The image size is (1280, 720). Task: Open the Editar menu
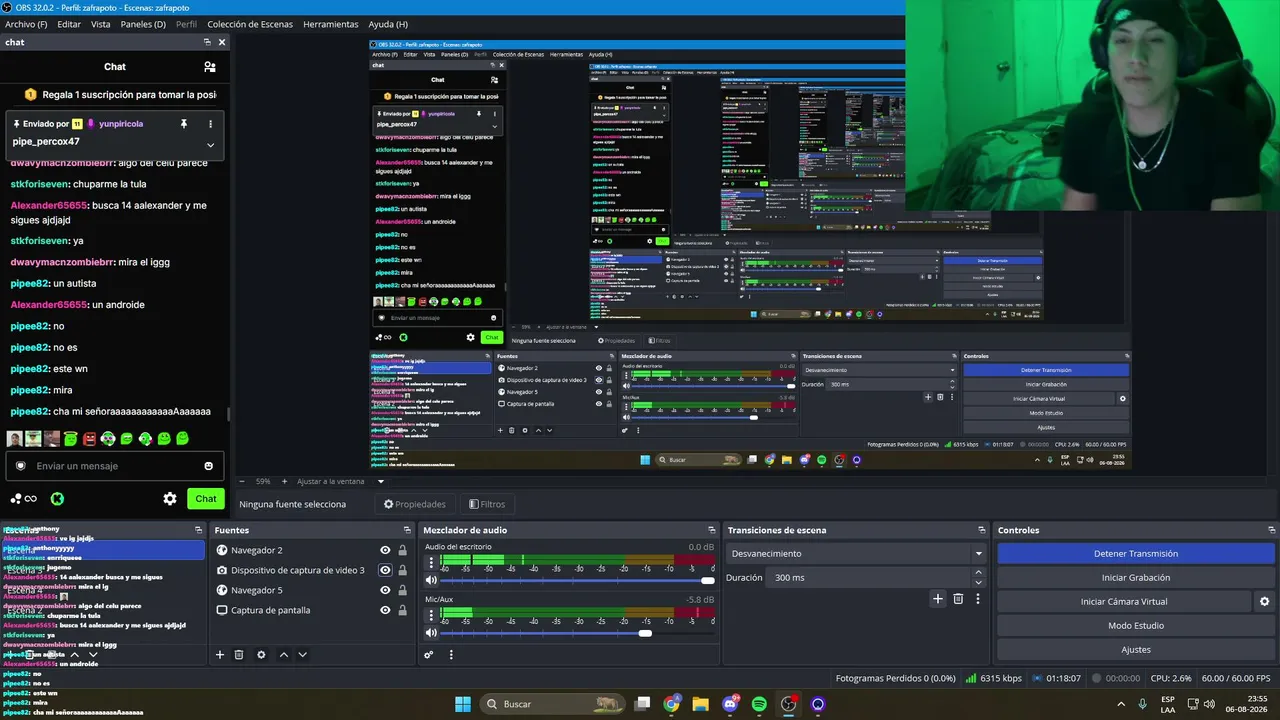69,24
